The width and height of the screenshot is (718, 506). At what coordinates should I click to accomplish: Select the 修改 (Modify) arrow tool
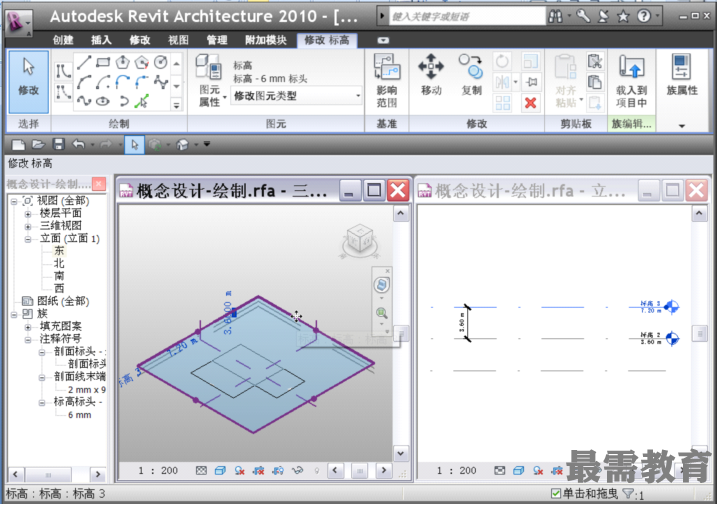tap(28, 82)
